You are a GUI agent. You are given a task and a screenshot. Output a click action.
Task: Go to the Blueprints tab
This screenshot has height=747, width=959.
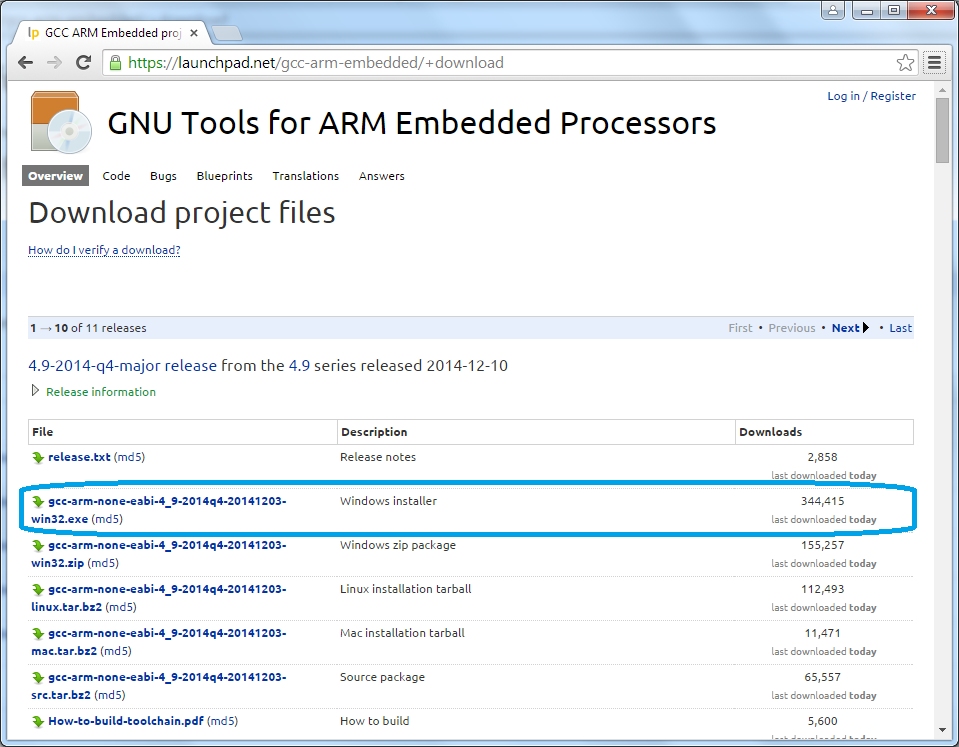(224, 176)
